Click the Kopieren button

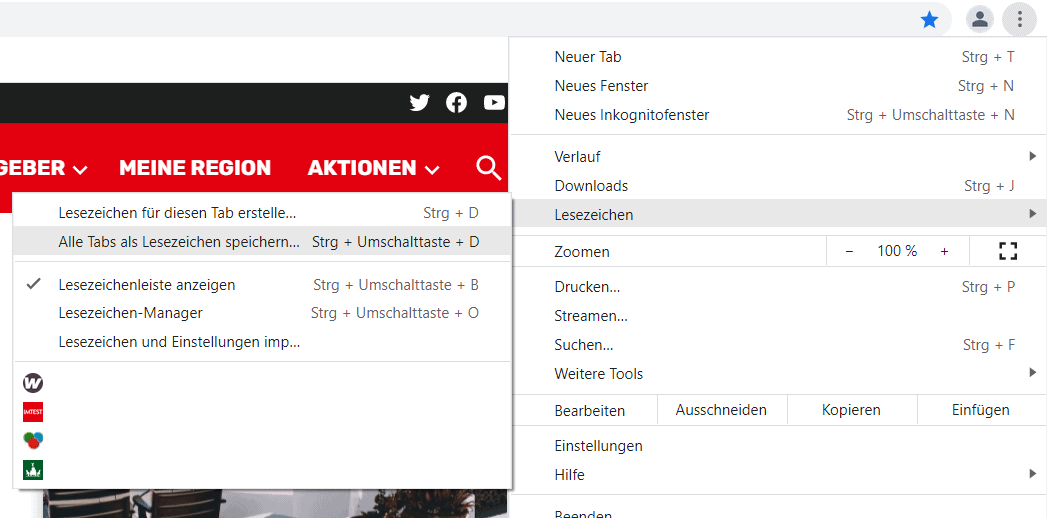pyautogui.click(x=851, y=409)
